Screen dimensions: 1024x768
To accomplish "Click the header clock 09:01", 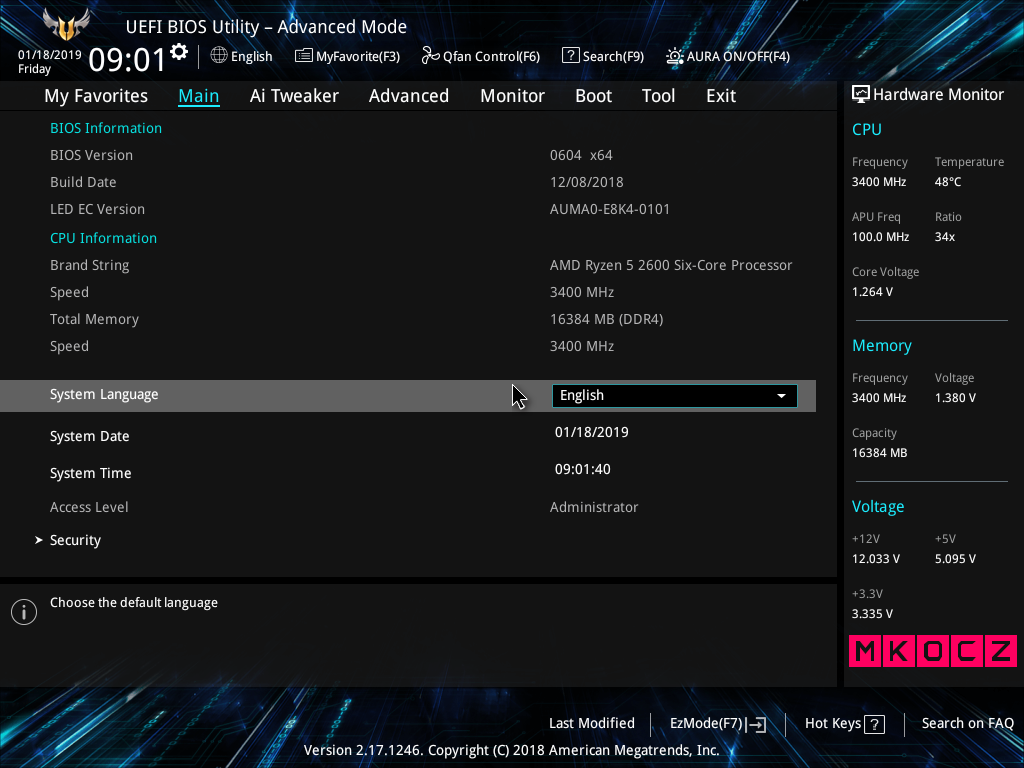I will point(127,60).
